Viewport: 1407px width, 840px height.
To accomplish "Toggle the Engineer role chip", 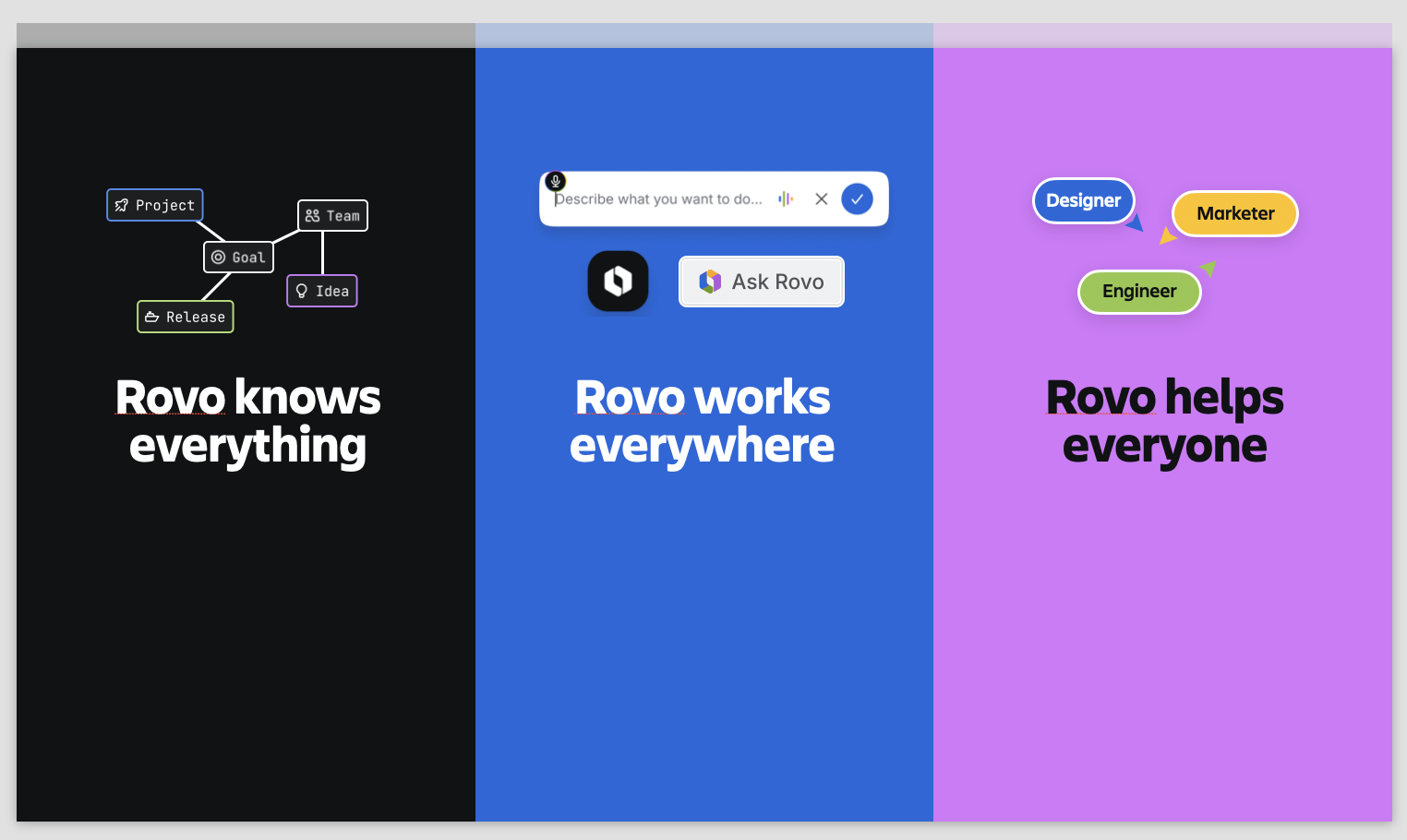I will coord(1139,291).
